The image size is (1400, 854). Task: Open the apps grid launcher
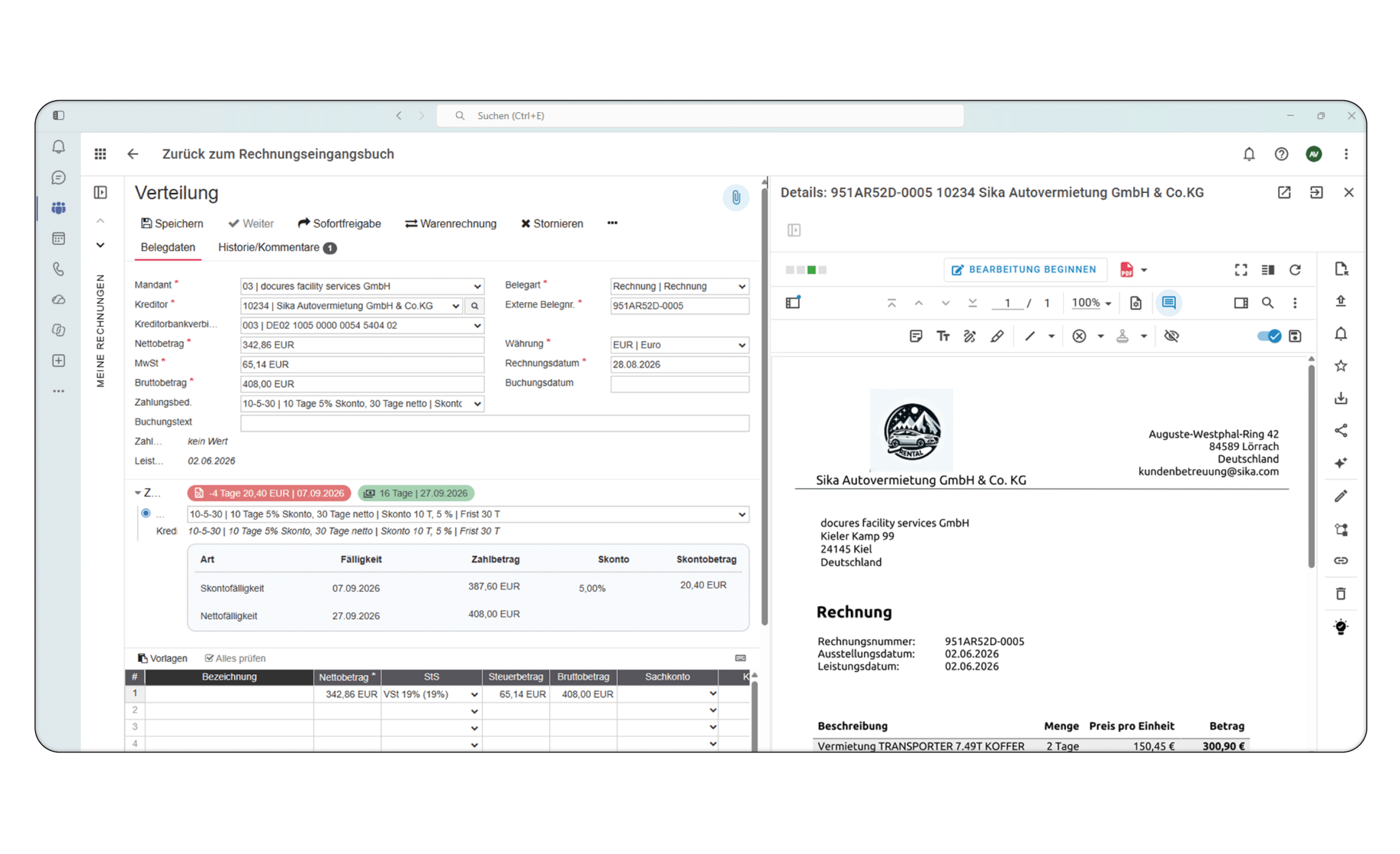click(x=101, y=154)
